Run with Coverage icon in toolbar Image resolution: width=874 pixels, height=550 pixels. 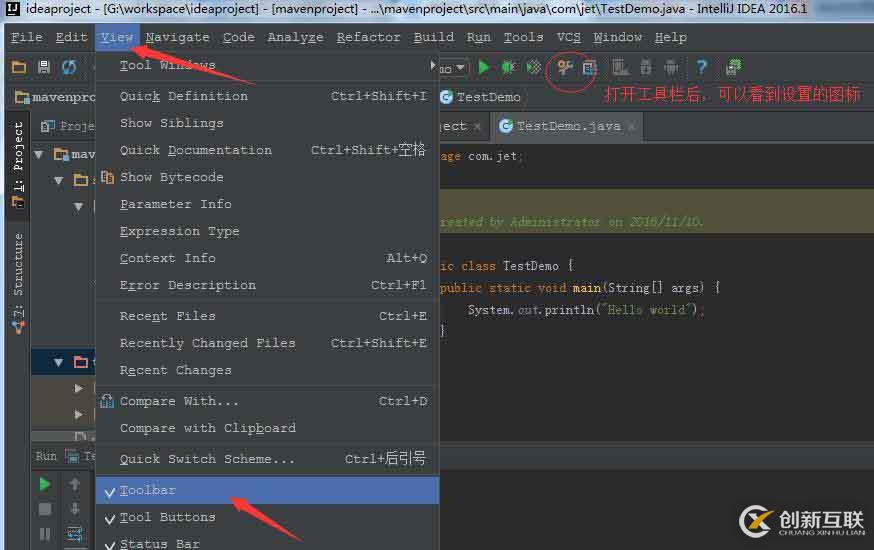[534, 68]
